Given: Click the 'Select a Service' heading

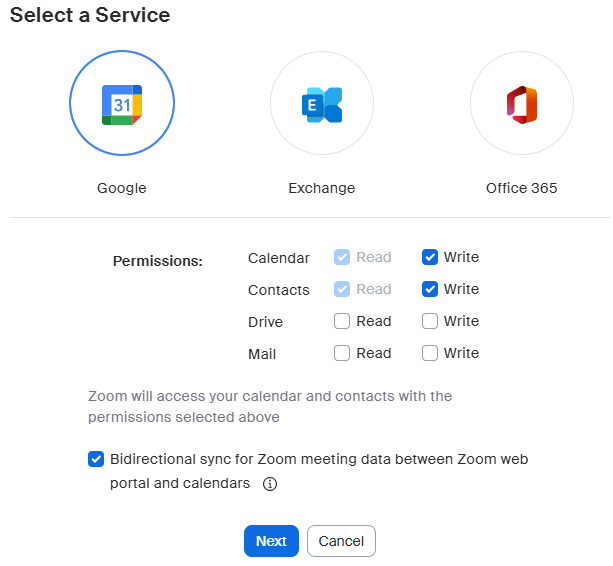Looking at the screenshot, I should coord(90,16).
